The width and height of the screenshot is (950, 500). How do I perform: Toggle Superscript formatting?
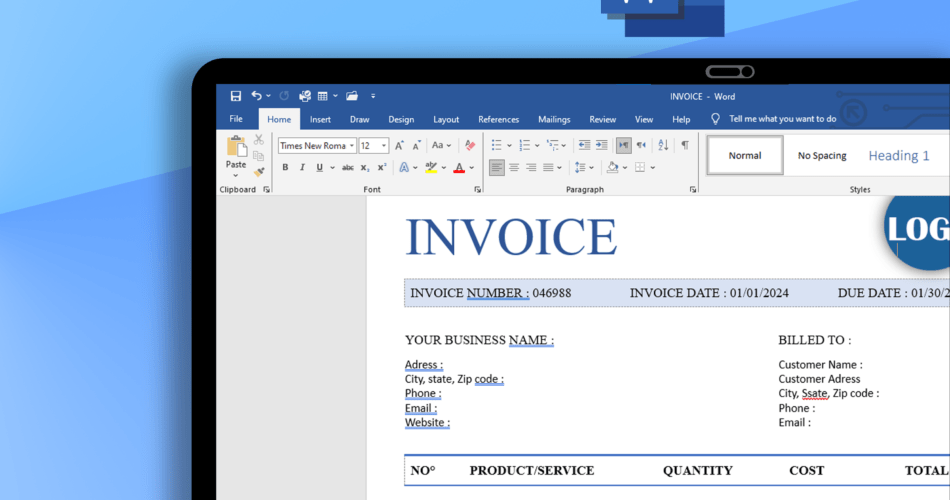pyautogui.click(x=382, y=168)
